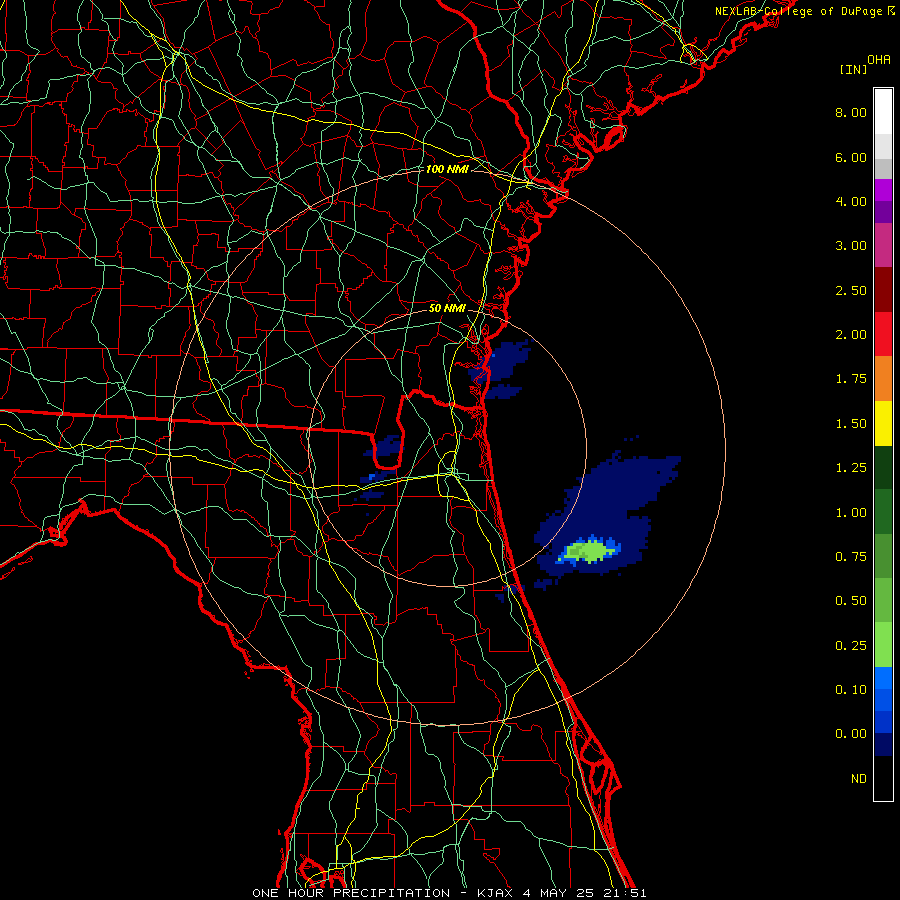Click the ND legend label

coord(859,779)
